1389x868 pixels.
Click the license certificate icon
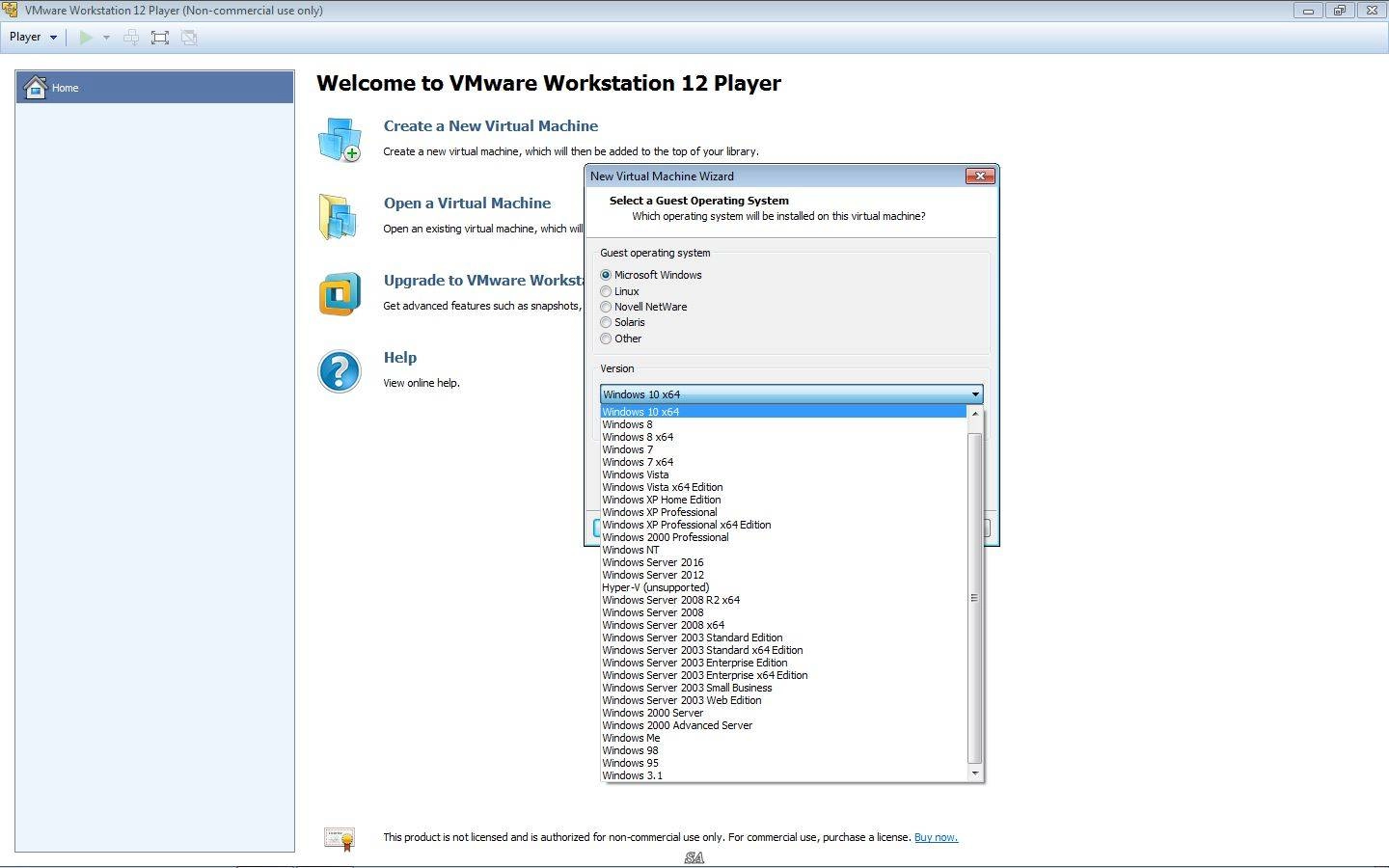point(340,839)
